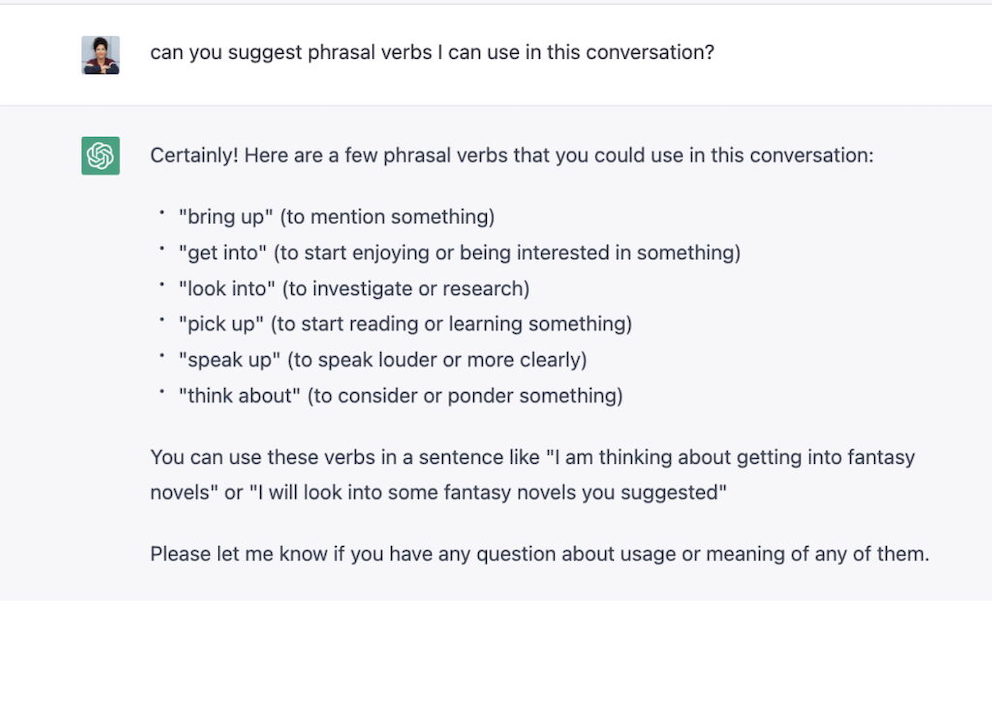This screenshot has height=719, width=992.
Task: Click the "Certainly! Here are a few" intro line
Action: click(512, 156)
